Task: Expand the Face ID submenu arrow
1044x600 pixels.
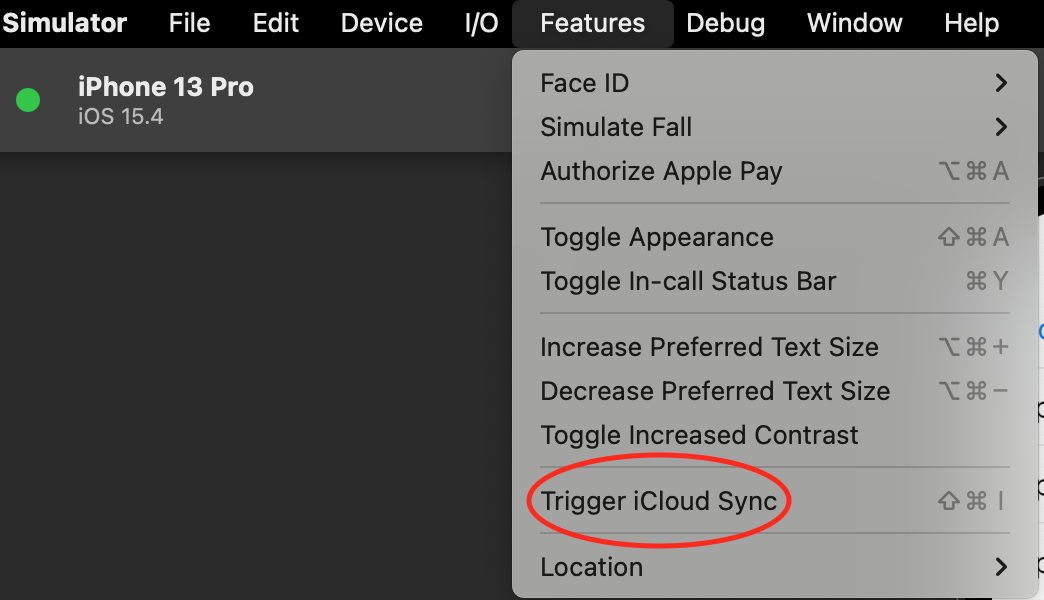Action: click(x=1001, y=84)
